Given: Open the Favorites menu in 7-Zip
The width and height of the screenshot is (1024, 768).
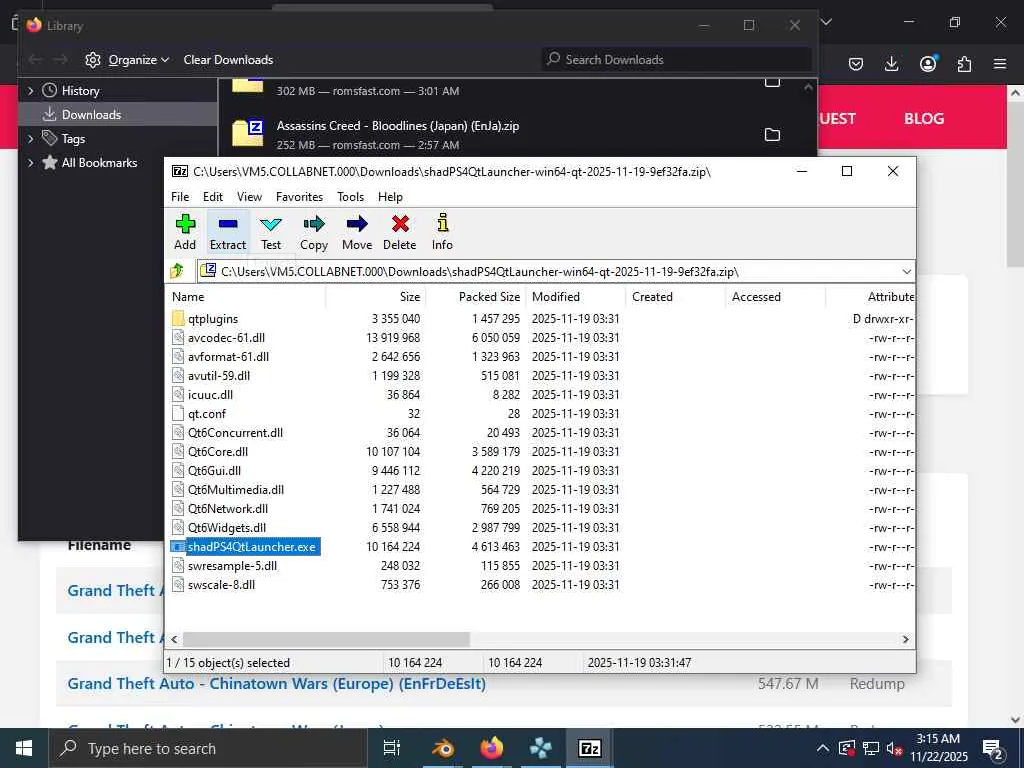Looking at the screenshot, I should tap(299, 197).
